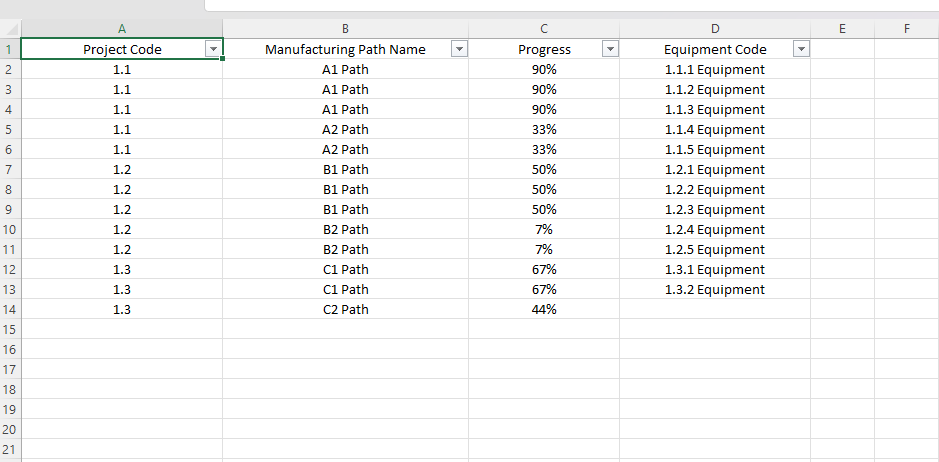Select the 7% cell in row 11

click(x=544, y=249)
